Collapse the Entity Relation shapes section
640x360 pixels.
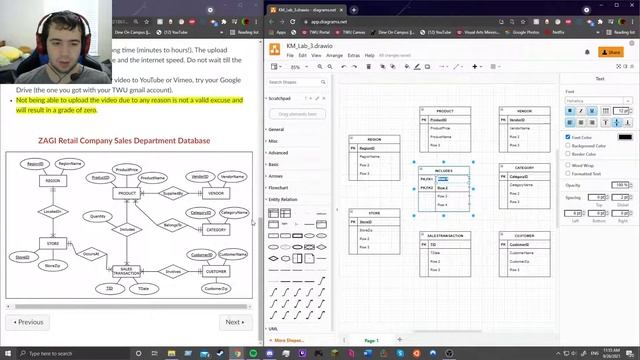click(282, 200)
